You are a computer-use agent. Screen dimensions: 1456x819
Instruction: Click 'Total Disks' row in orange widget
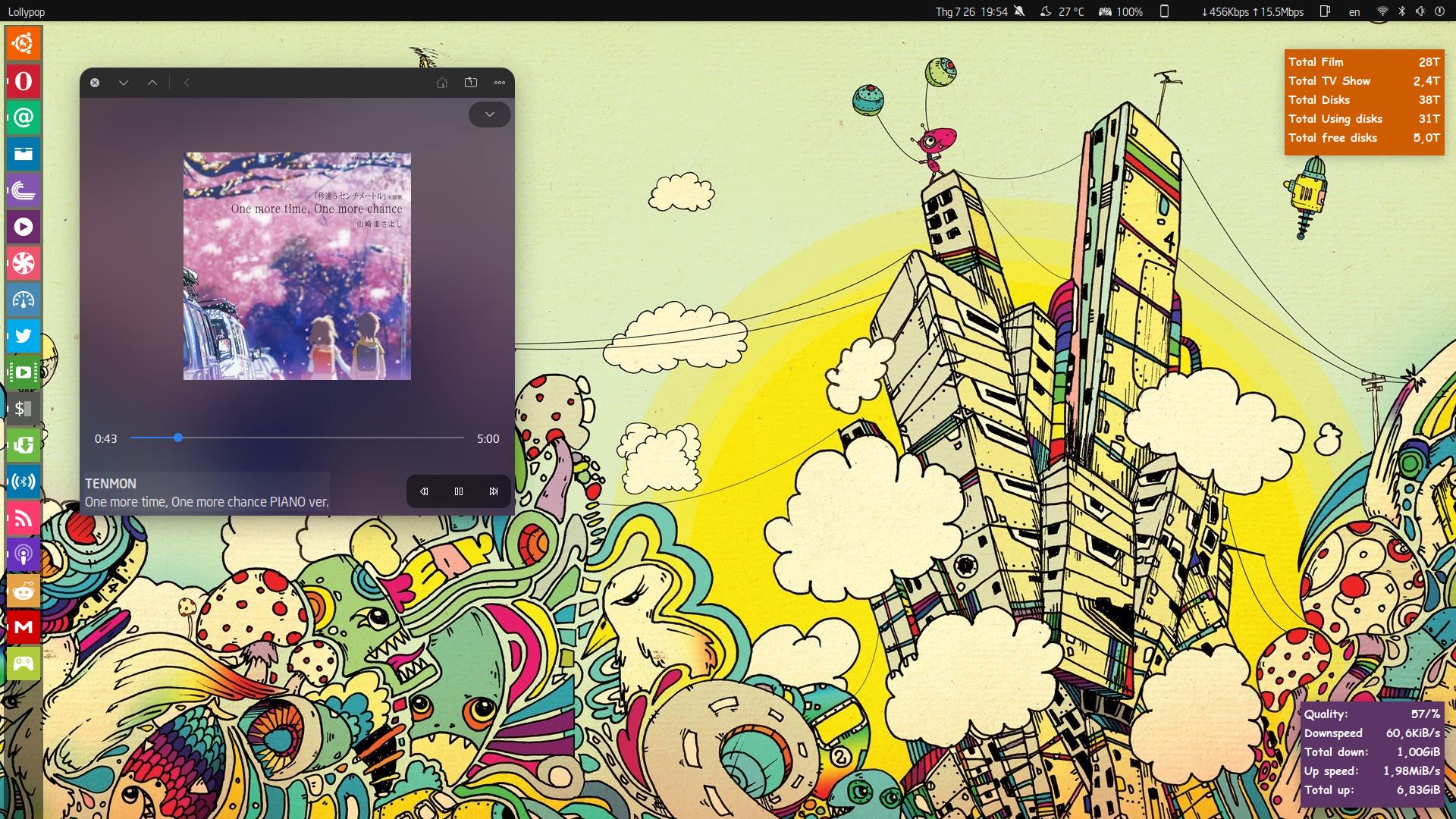[x=1364, y=100]
